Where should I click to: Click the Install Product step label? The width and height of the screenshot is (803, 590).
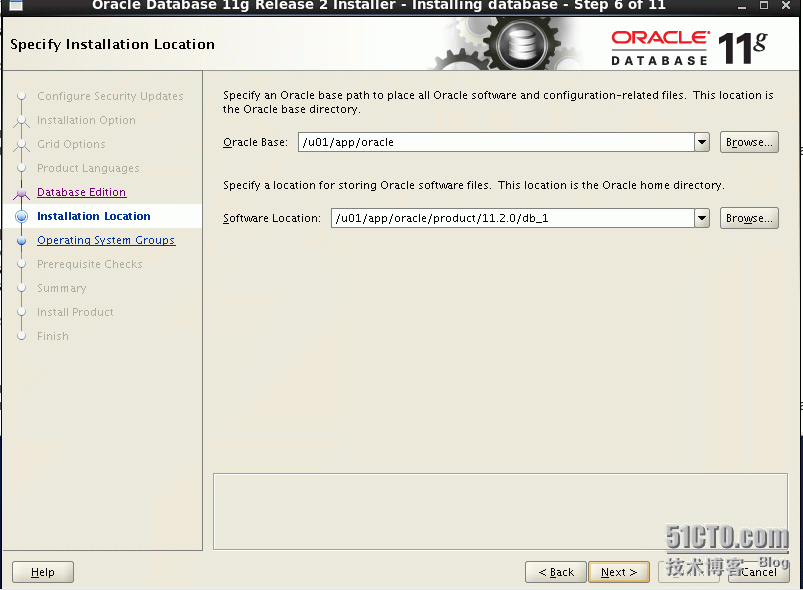(x=75, y=312)
